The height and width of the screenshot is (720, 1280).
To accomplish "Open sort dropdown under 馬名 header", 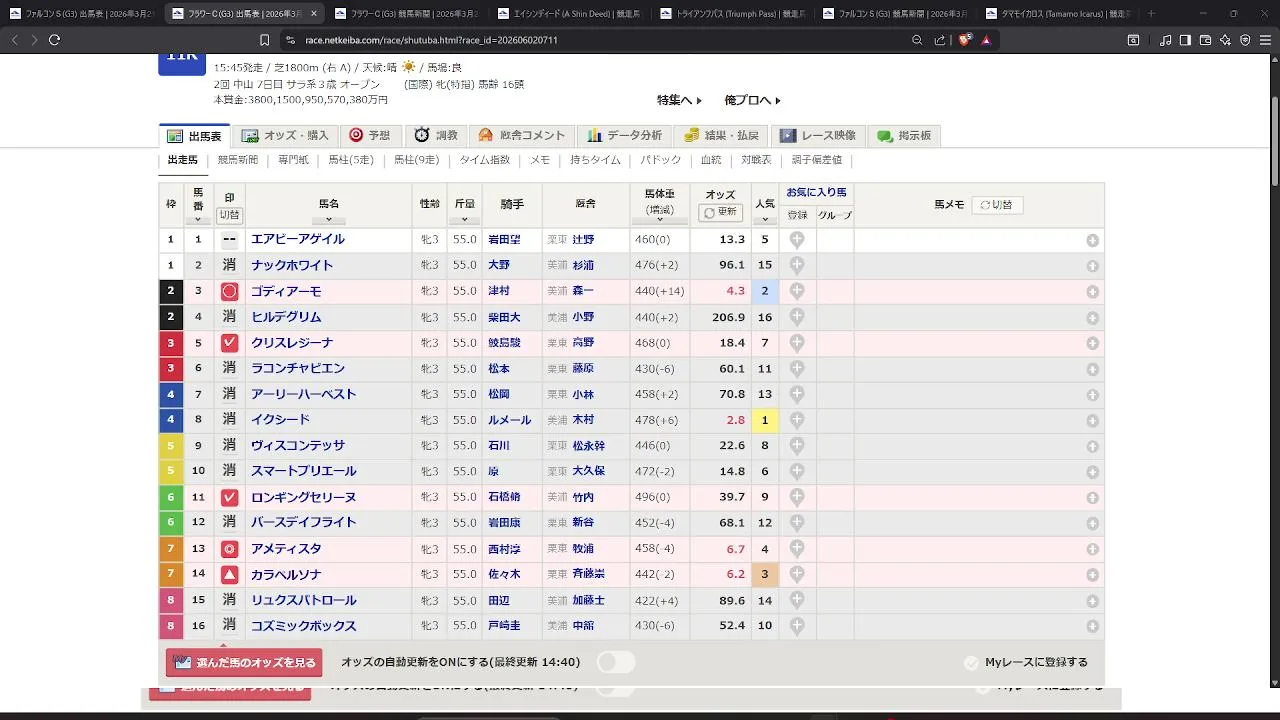I will (x=328, y=220).
